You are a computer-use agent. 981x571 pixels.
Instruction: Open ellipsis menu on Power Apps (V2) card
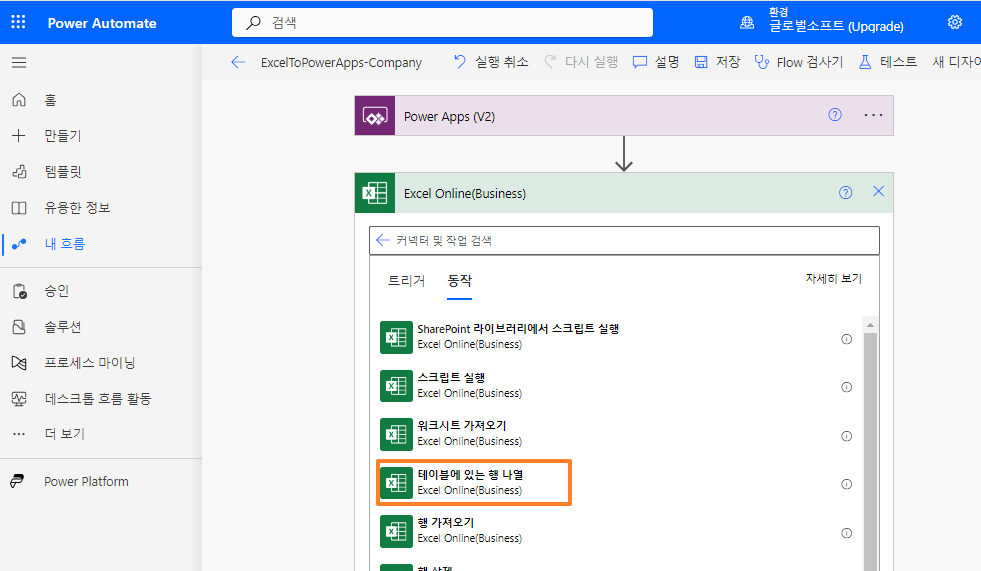pyautogui.click(x=873, y=115)
